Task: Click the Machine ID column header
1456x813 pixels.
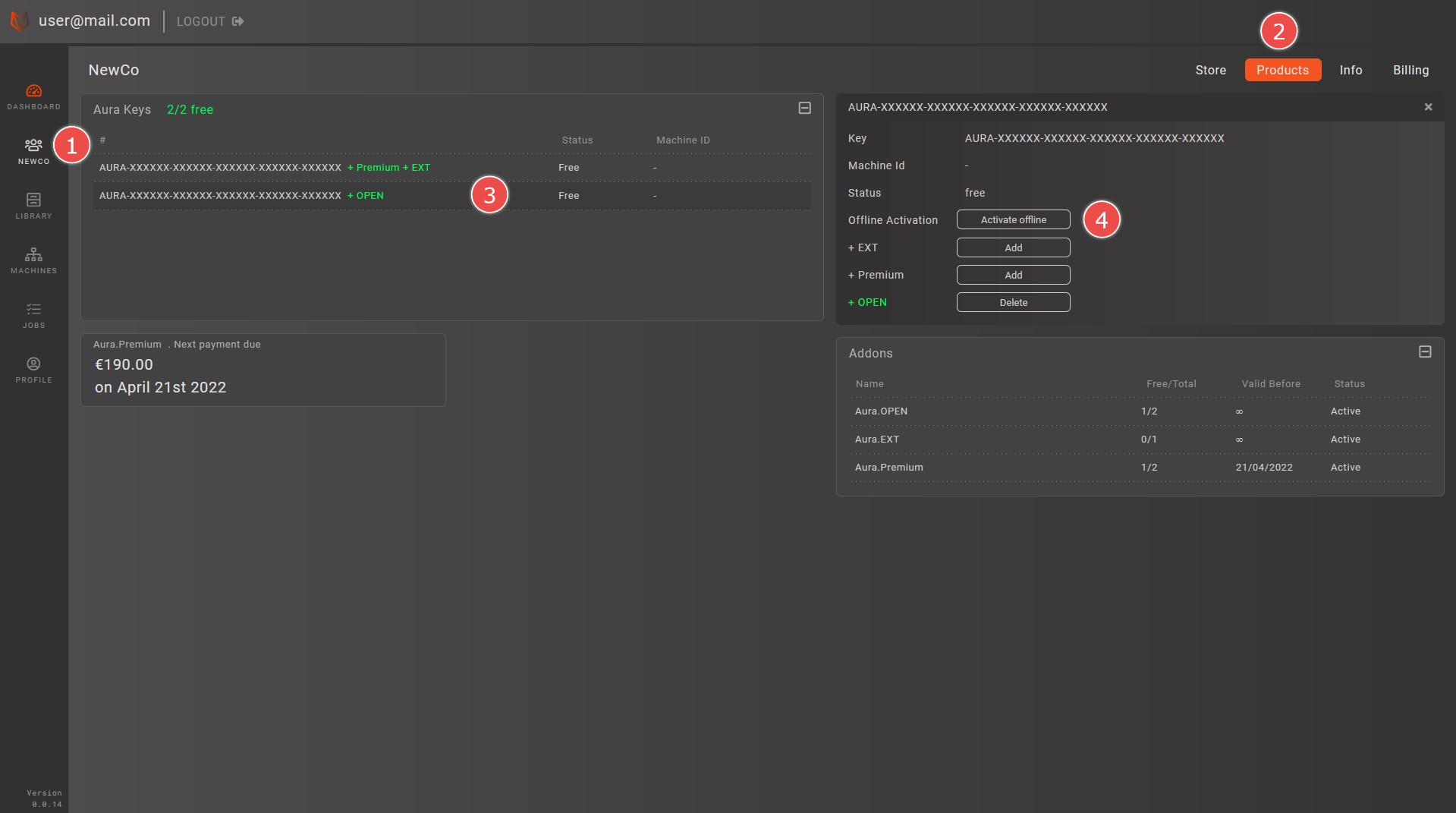Action: coord(683,140)
